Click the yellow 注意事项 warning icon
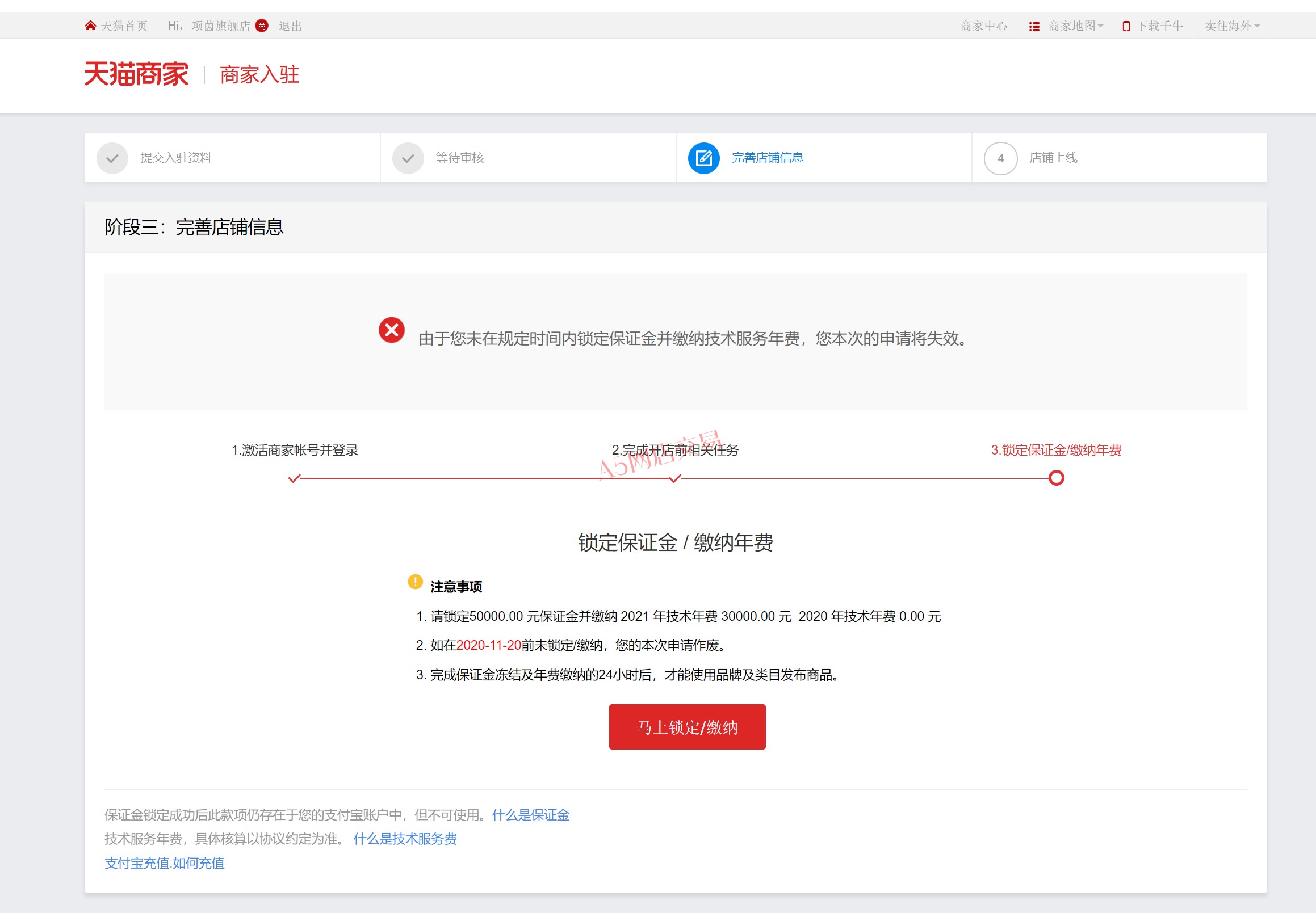Screen dimensions: 1316x913 (x=415, y=582)
